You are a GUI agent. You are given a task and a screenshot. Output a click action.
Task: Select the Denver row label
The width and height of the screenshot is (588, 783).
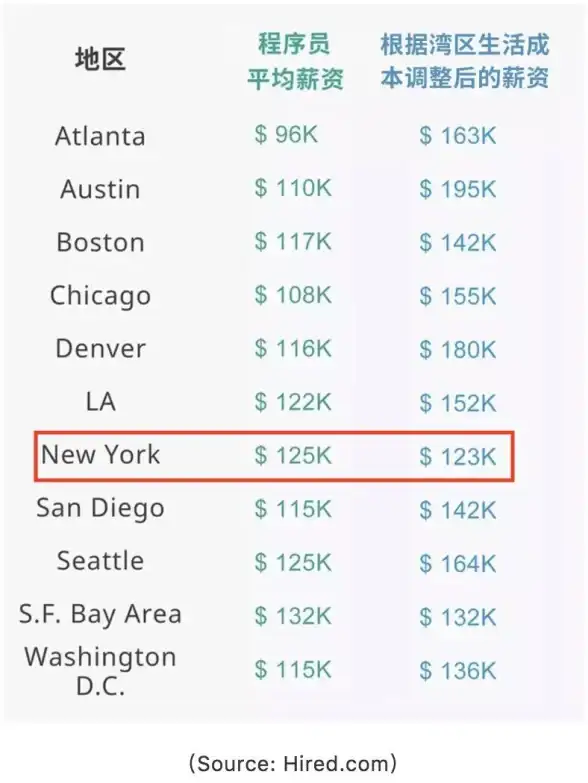(100, 349)
